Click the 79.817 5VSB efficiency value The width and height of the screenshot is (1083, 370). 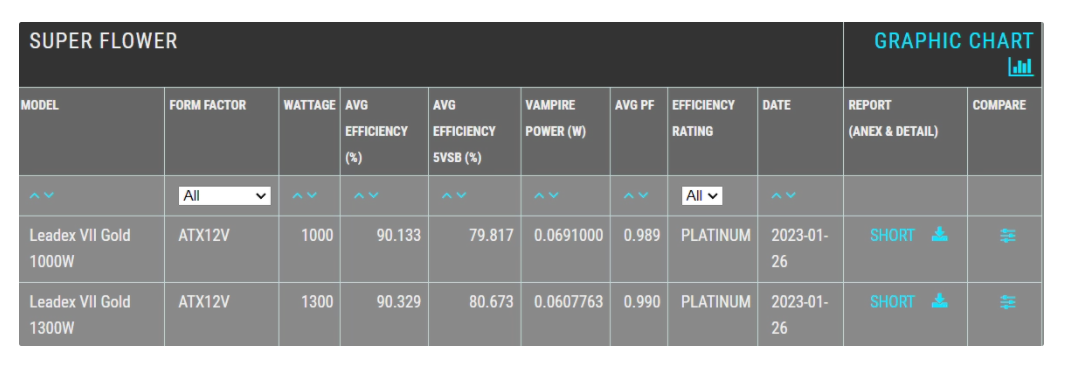tap(491, 235)
